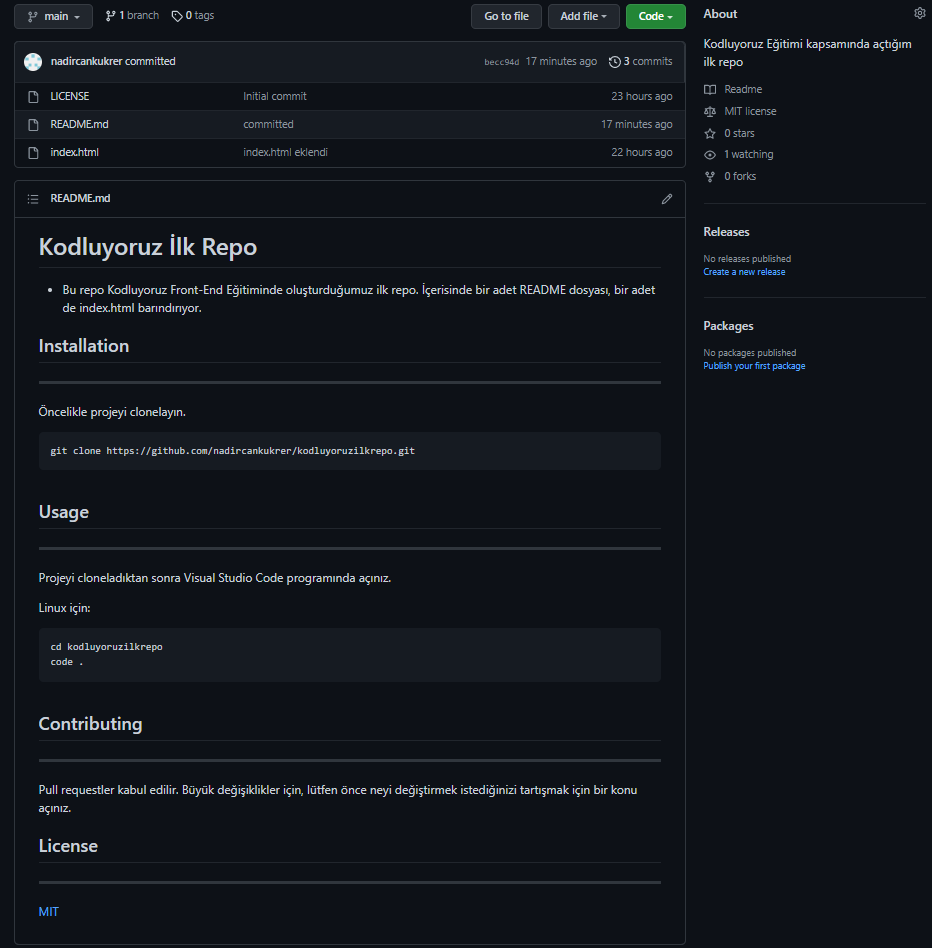Viewport: 932px width, 948px height.
Task: Click the README.md header title
Action: coord(80,198)
